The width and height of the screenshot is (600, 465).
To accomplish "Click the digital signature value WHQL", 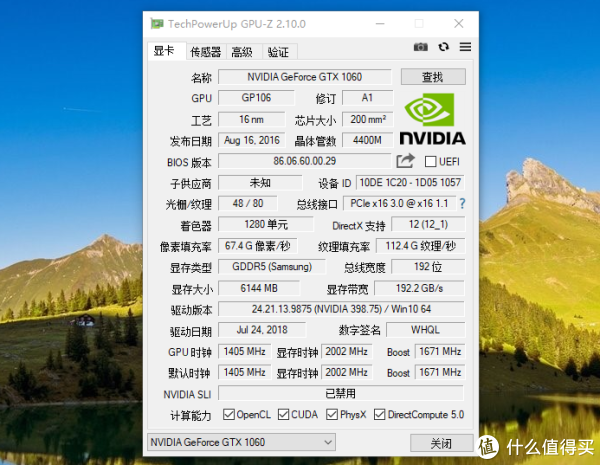I will pyautogui.click(x=426, y=330).
